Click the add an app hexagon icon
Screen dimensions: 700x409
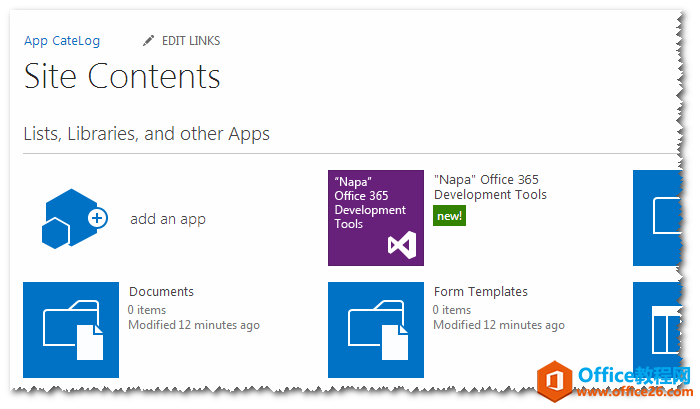75,218
